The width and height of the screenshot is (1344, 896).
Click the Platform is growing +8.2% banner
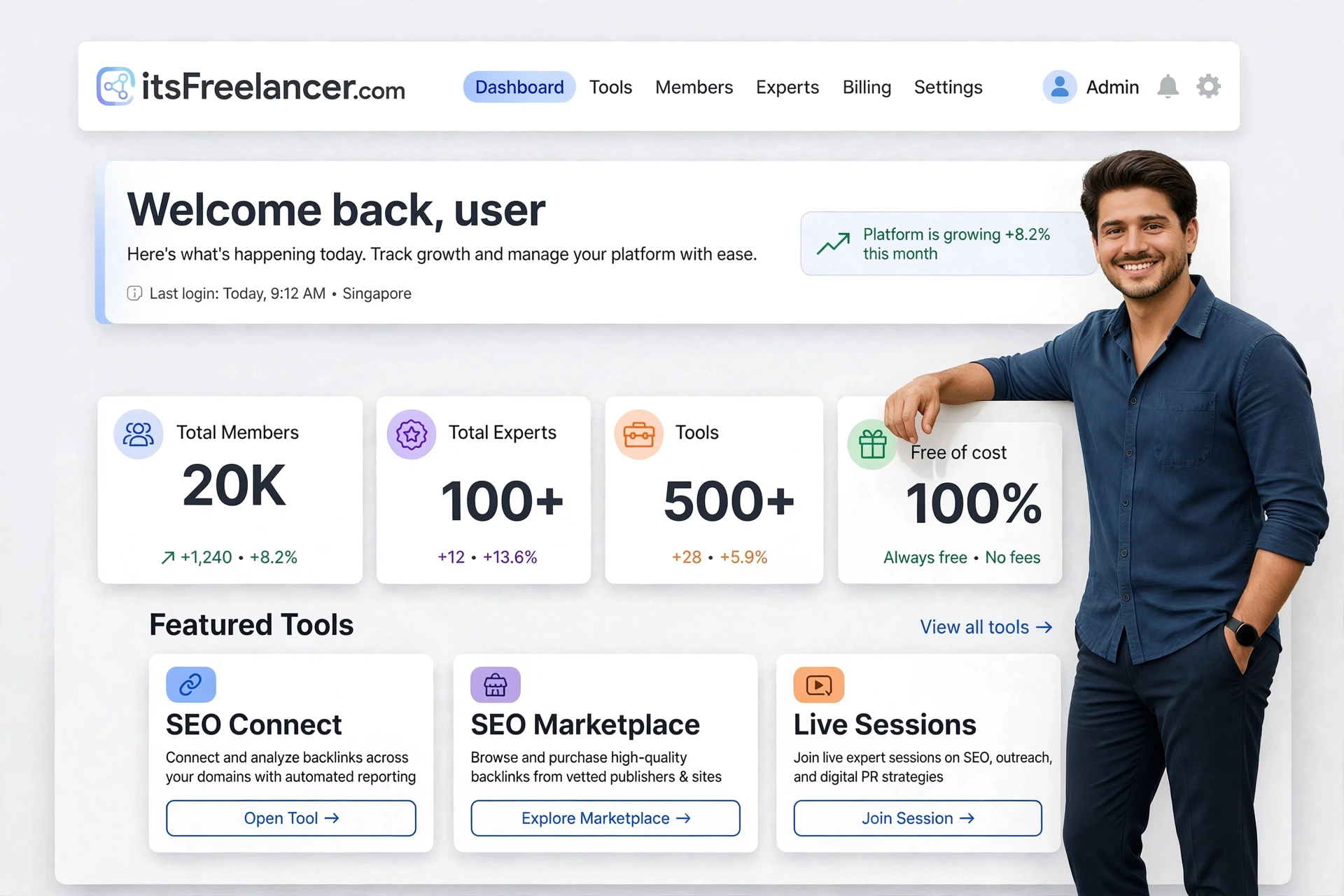[x=948, y=244]
